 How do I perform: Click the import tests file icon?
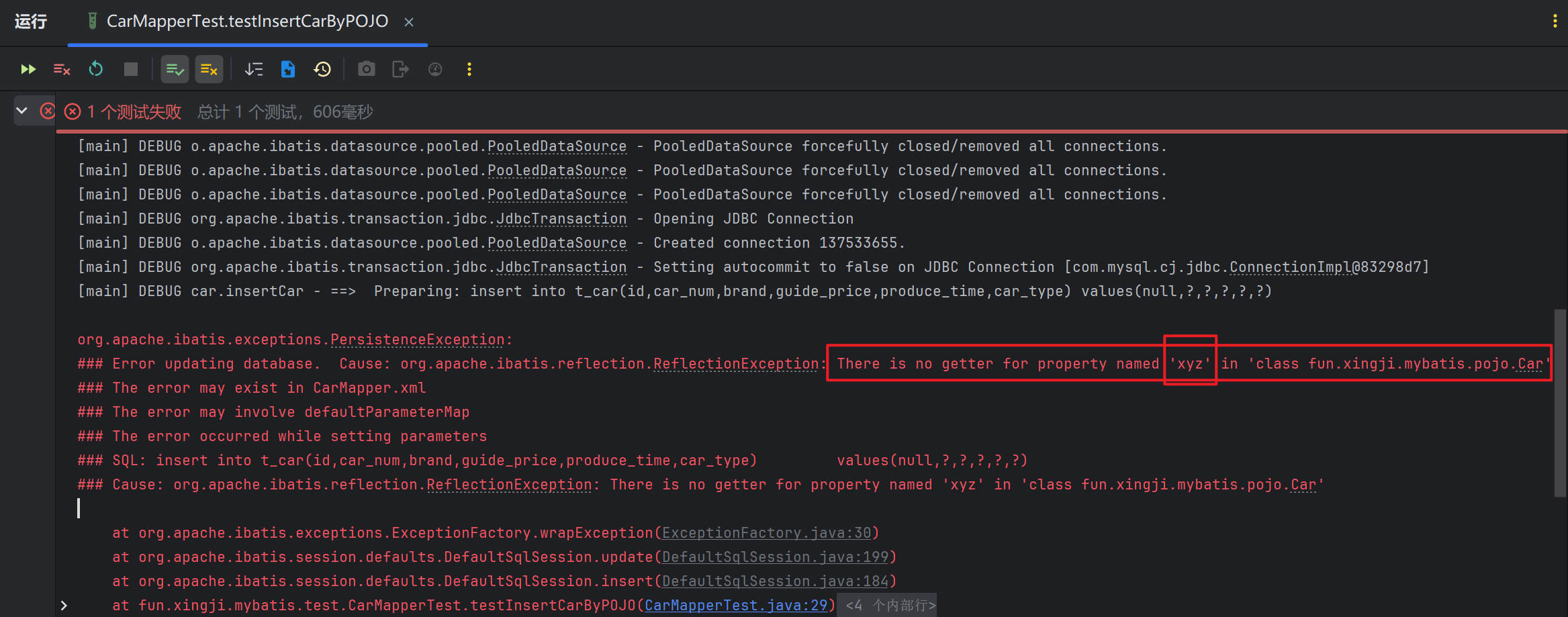pyautogui.click(x=288, y=69)
